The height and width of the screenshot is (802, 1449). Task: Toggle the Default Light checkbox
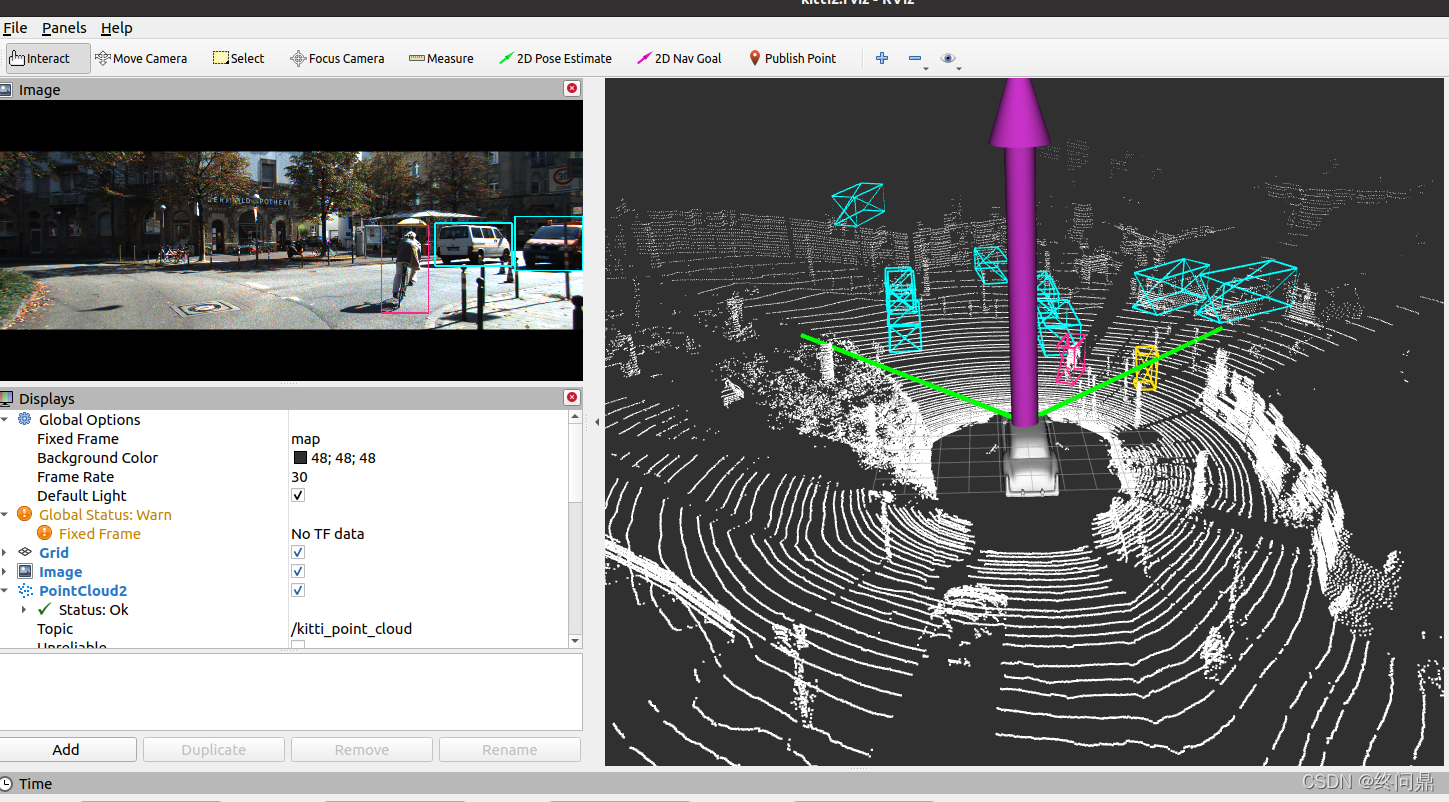tap(298, 495)
